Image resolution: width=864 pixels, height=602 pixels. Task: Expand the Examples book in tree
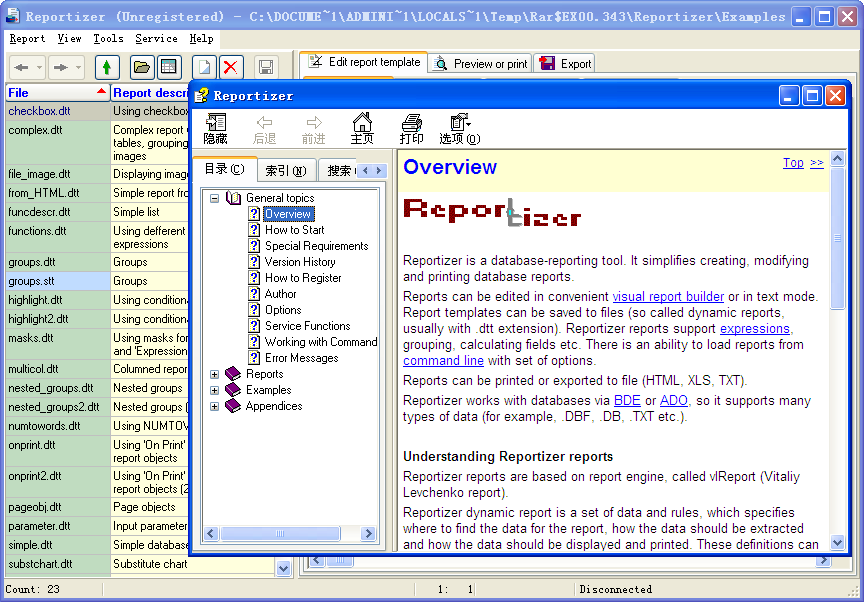tap(214, 390)
